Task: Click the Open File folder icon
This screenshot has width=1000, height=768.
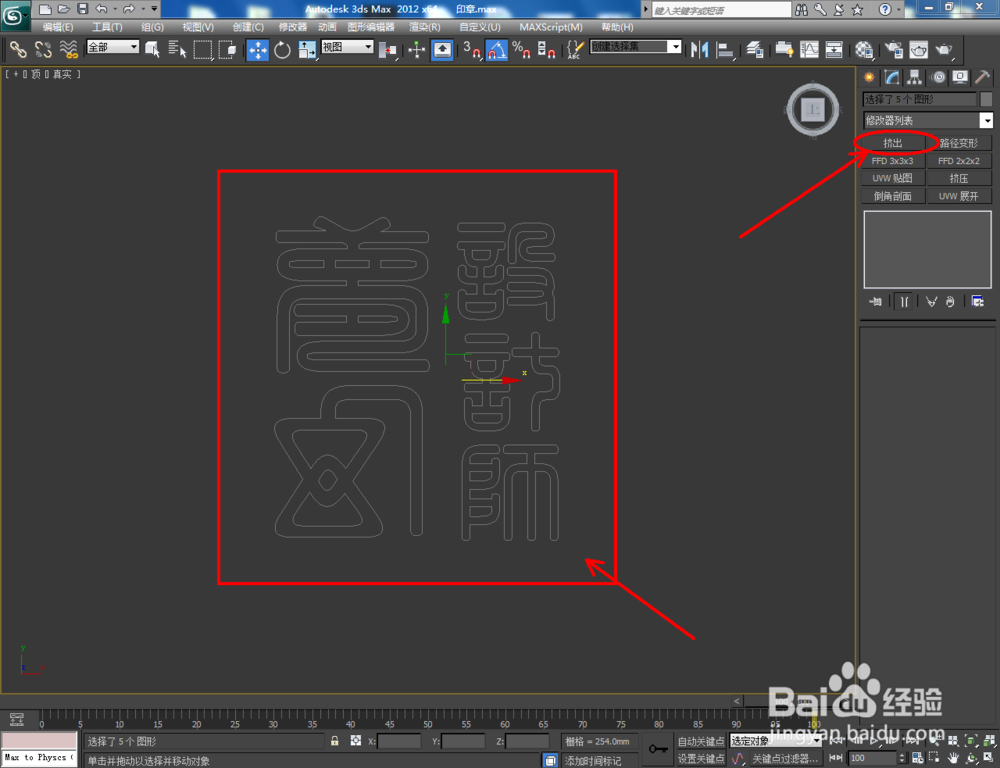Action: [63, 9]
